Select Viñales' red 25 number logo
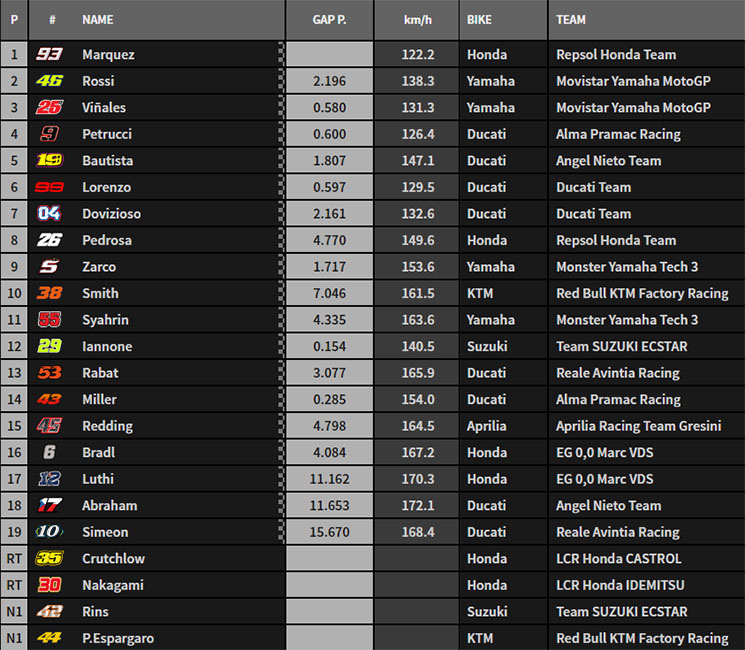This screenshot has width=745, height=650. [x=49, y=107]
